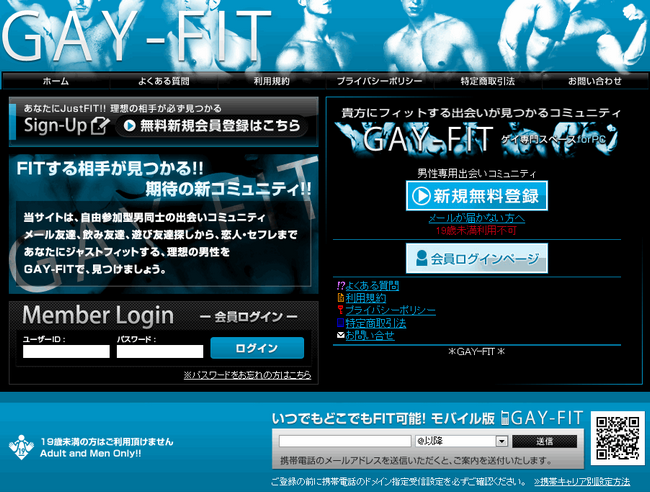The height and width of the screenshot is (492, 650).
Task: Focus the パスワード input field
Action: (160, 351)
